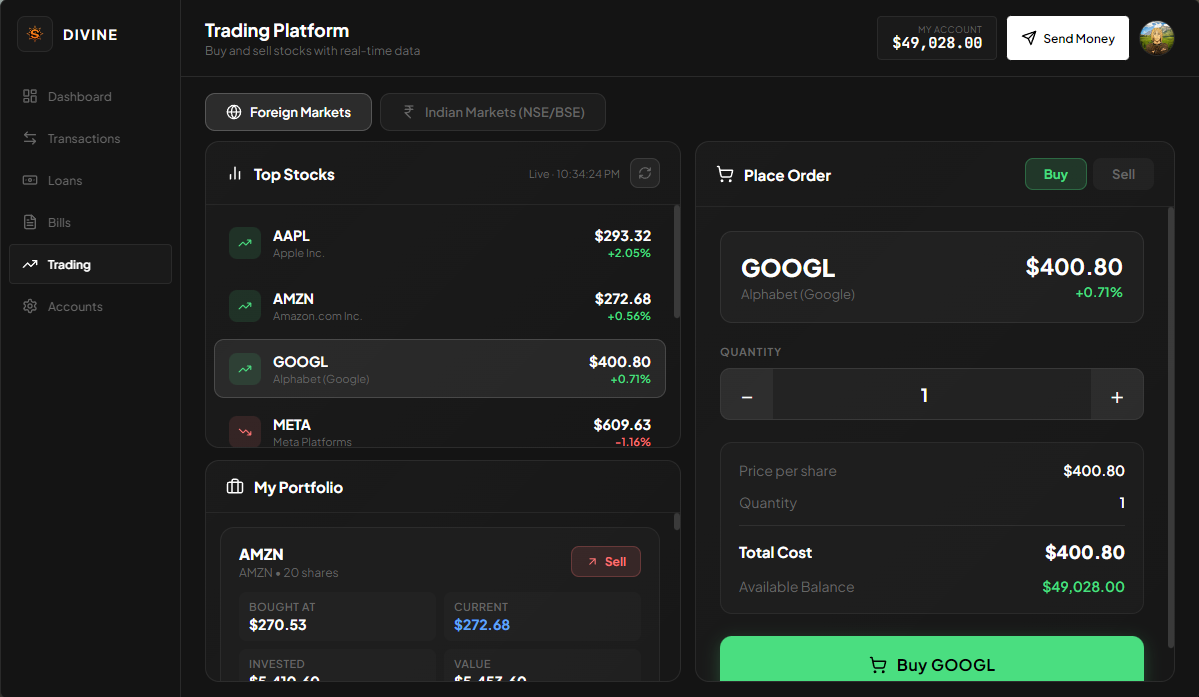Switch to Indian Markets (NSE/BSE) tab
This screenshot has width=1199, height=697.
click(x=492, y=112)
